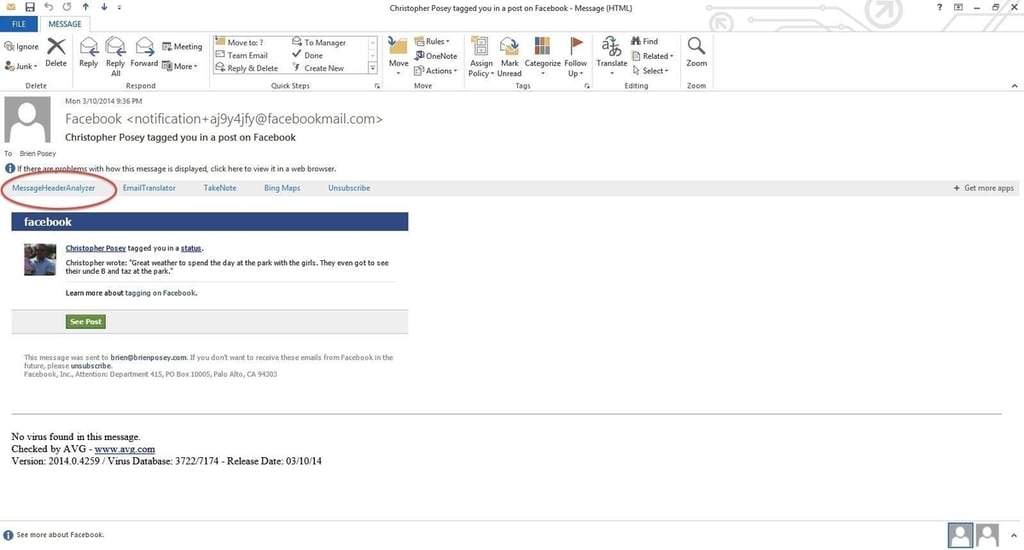Click Get more apps
Image resolution: width=1024 pixels, height=550 pixels.
(984, 188)
